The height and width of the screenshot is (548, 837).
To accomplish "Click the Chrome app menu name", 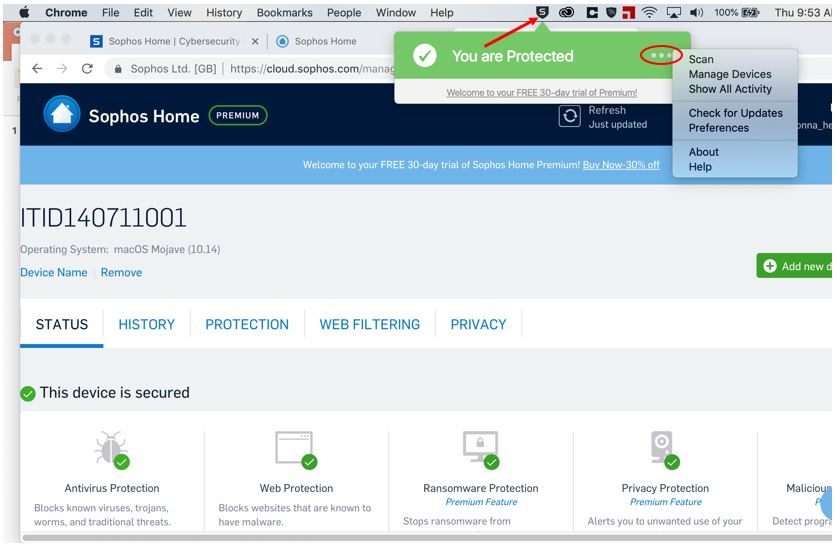I will [x=66, y=12].
